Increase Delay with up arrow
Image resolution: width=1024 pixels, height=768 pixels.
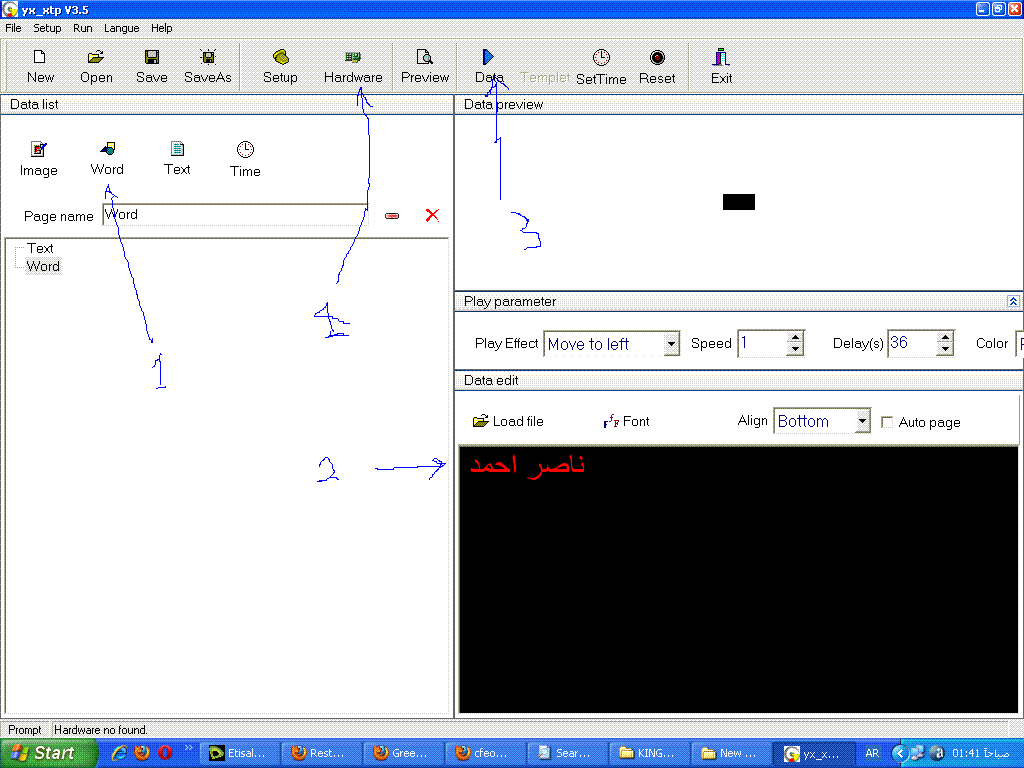click(945, 338)
